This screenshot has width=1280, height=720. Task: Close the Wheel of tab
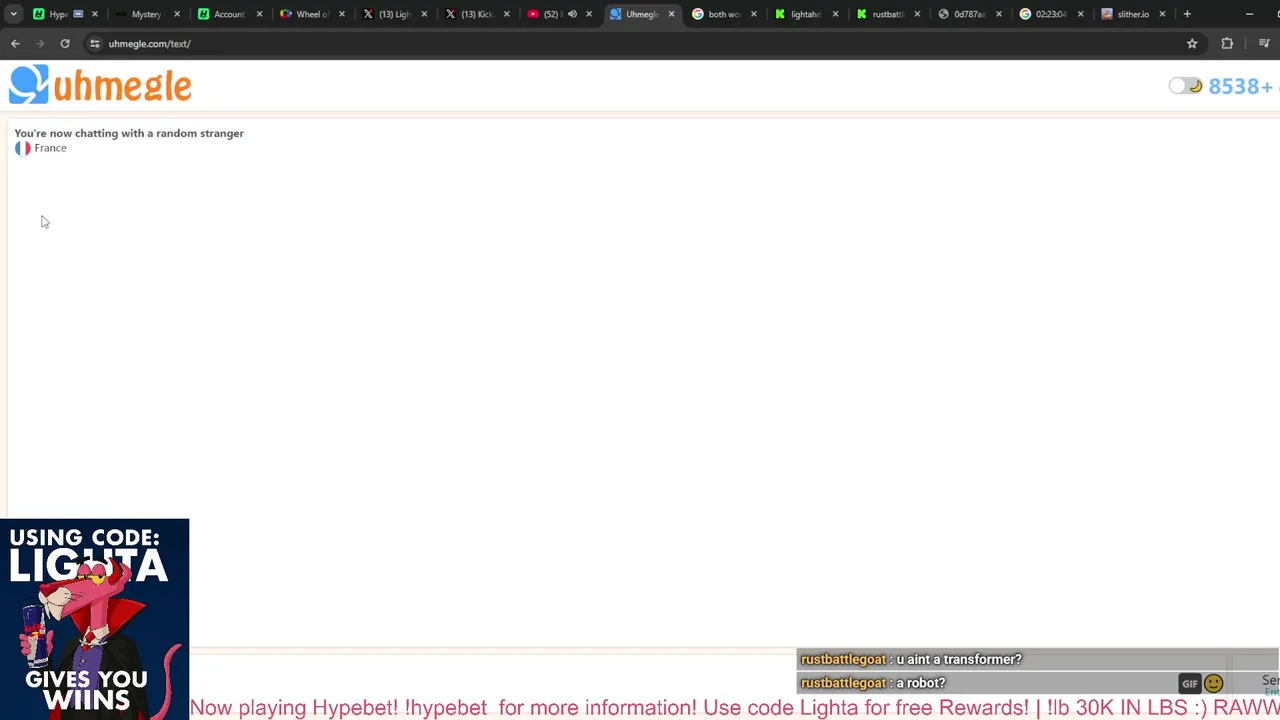[341, 14]
